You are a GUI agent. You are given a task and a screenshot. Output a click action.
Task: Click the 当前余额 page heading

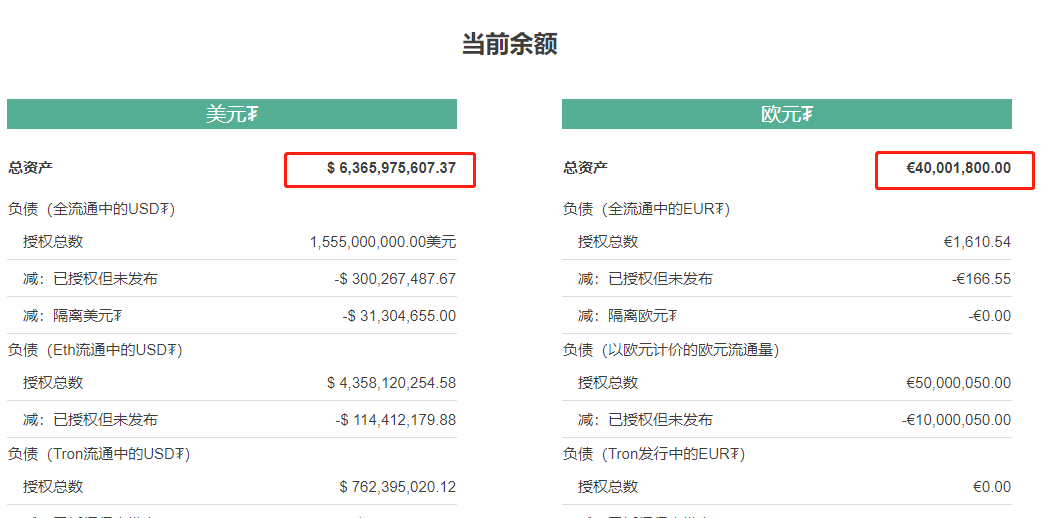509,45
